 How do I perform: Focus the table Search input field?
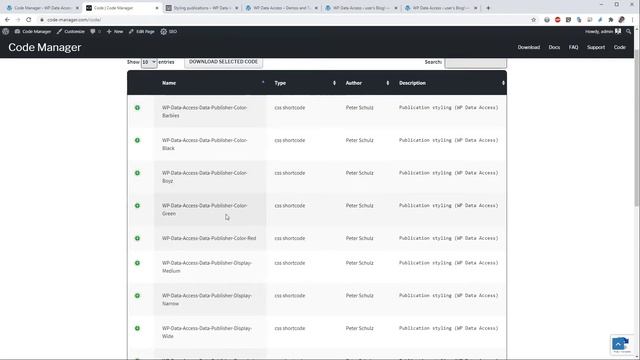(475, 62)
